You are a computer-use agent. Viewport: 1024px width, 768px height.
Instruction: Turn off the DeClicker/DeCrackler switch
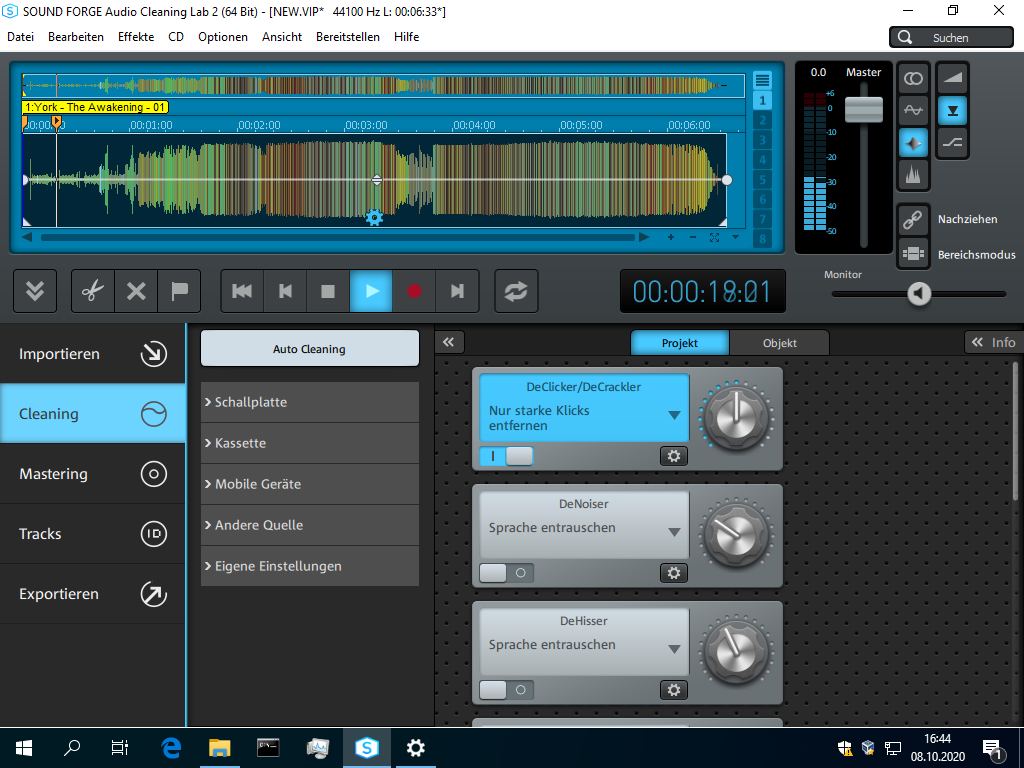pos(506,456)
